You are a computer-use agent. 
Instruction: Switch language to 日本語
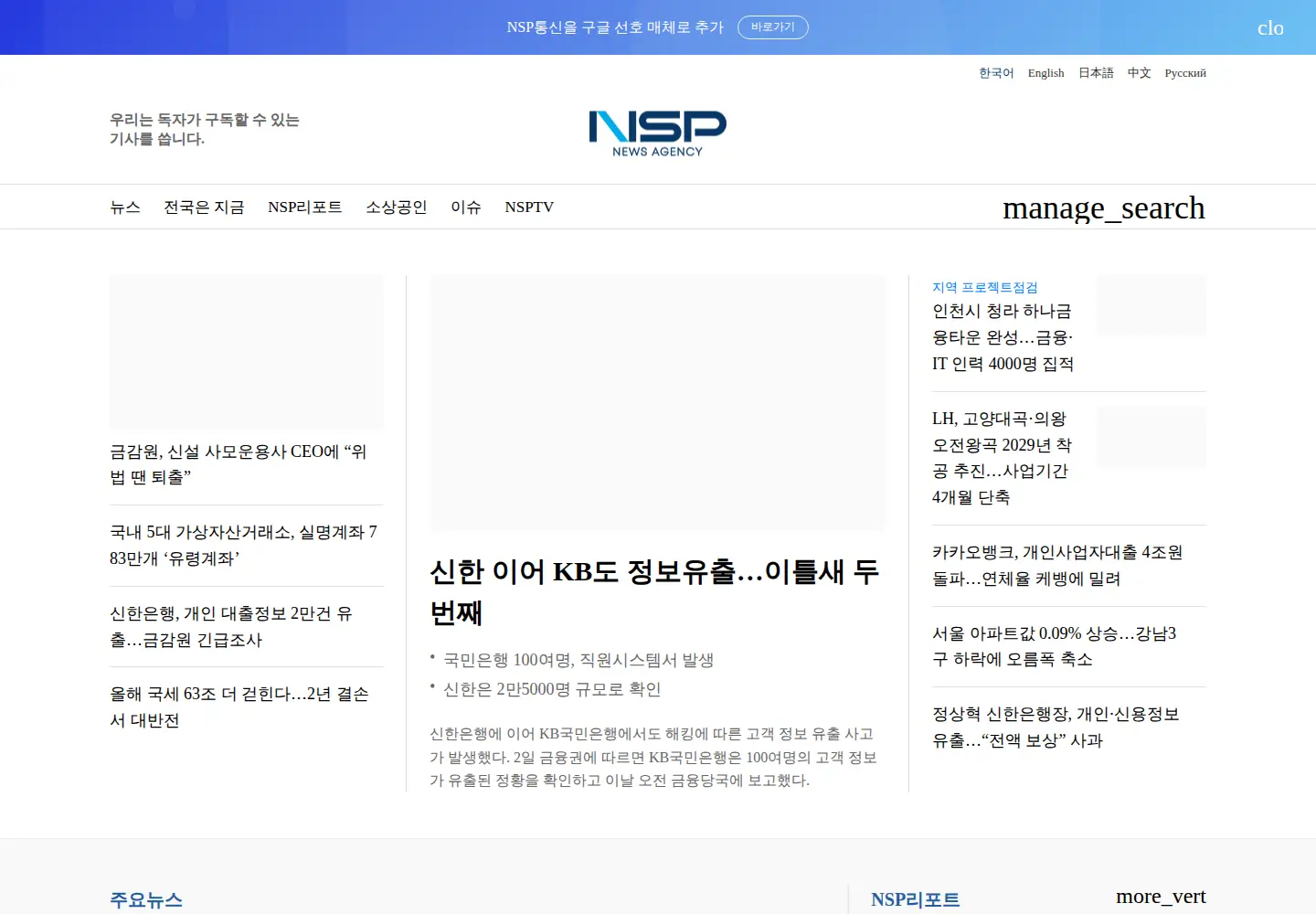click(x=1096, y=73)
